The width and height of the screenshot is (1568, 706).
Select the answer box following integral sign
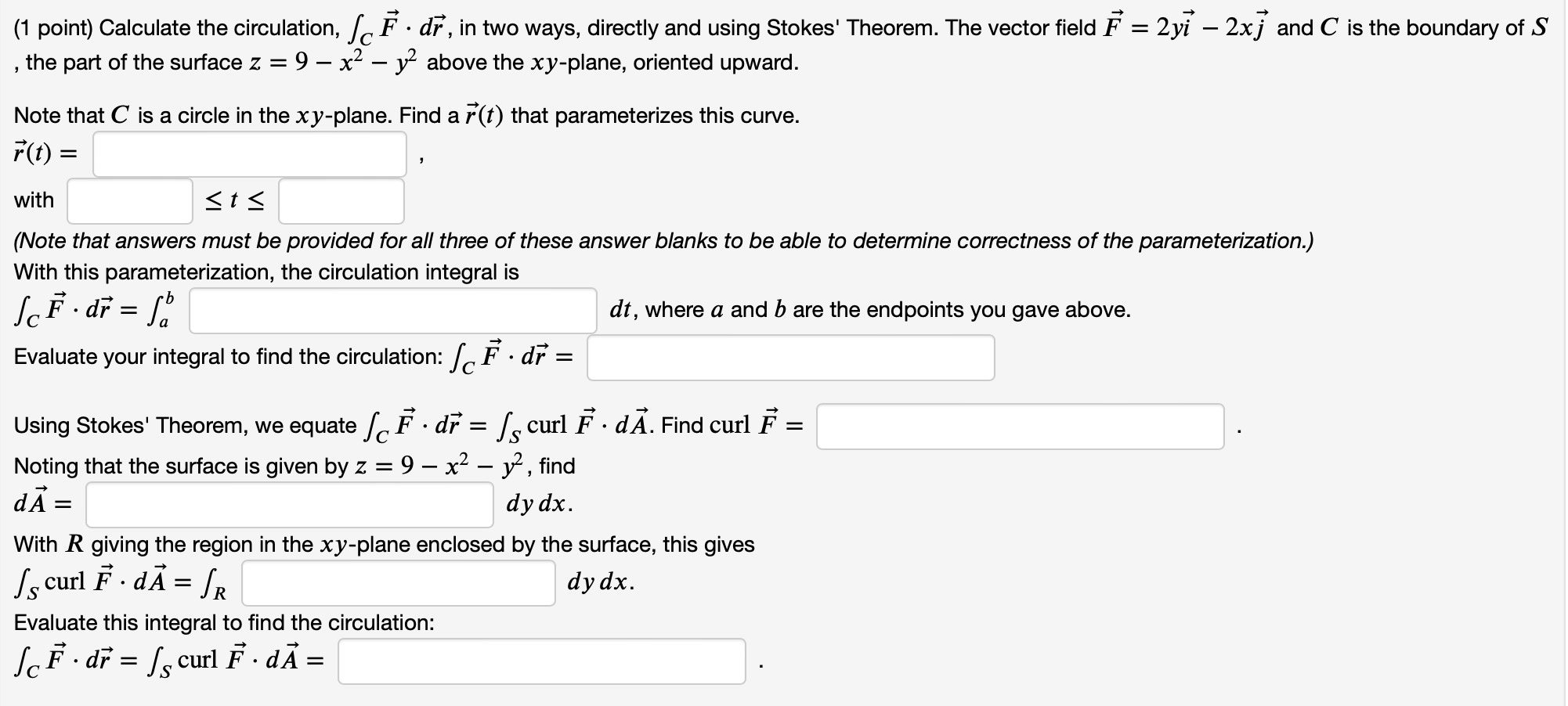[393, 309]
